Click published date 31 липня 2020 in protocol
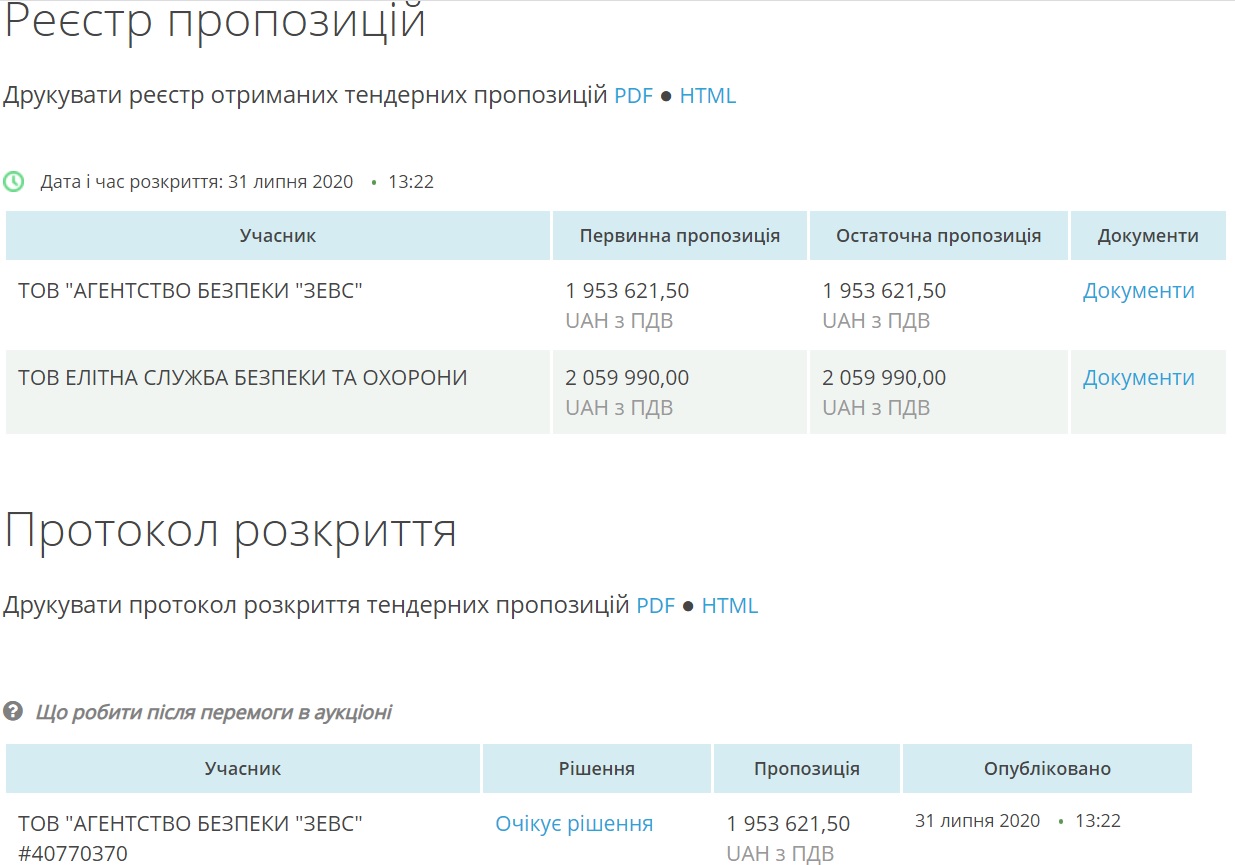The height and width of the screenshot is (865, 1235). 978,821
